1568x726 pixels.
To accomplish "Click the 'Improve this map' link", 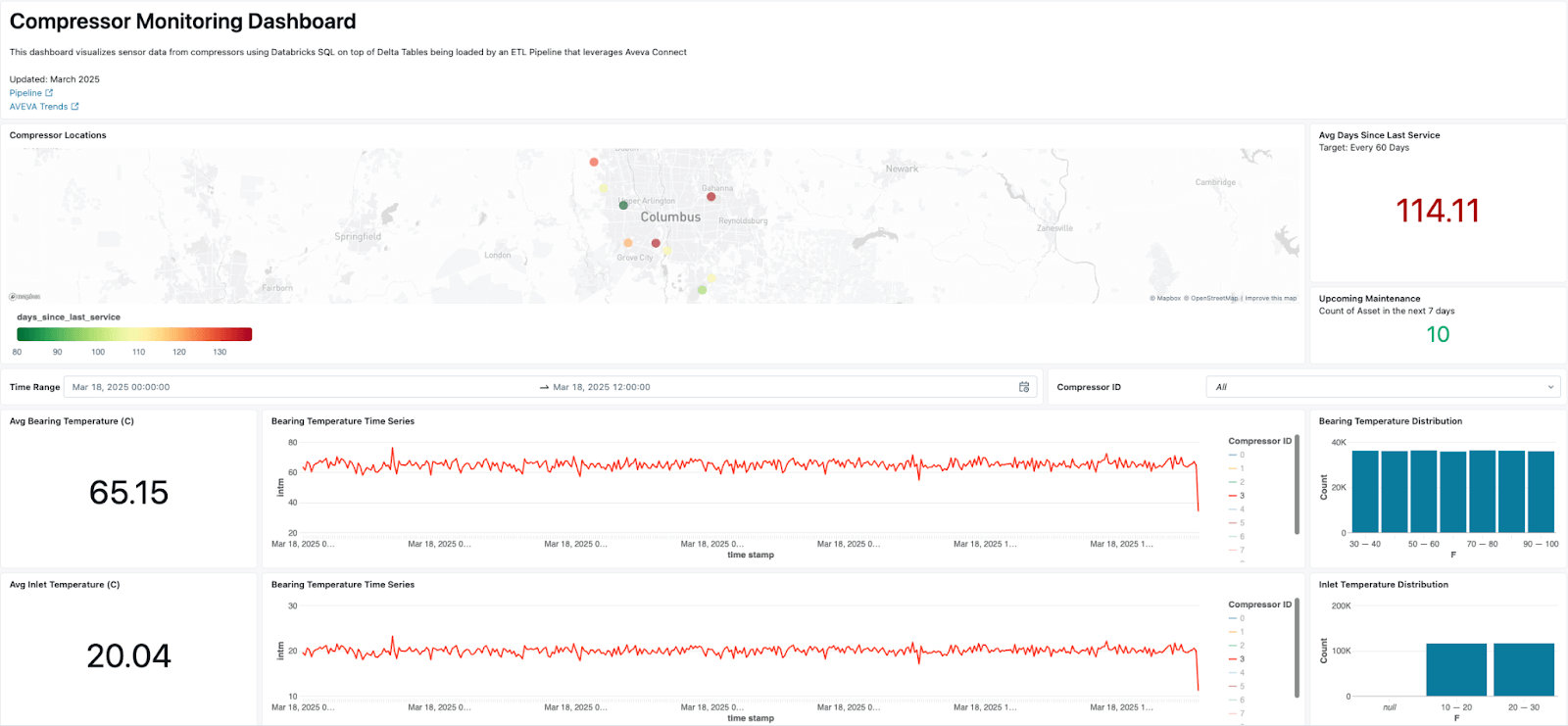I will click(1271, 298).
